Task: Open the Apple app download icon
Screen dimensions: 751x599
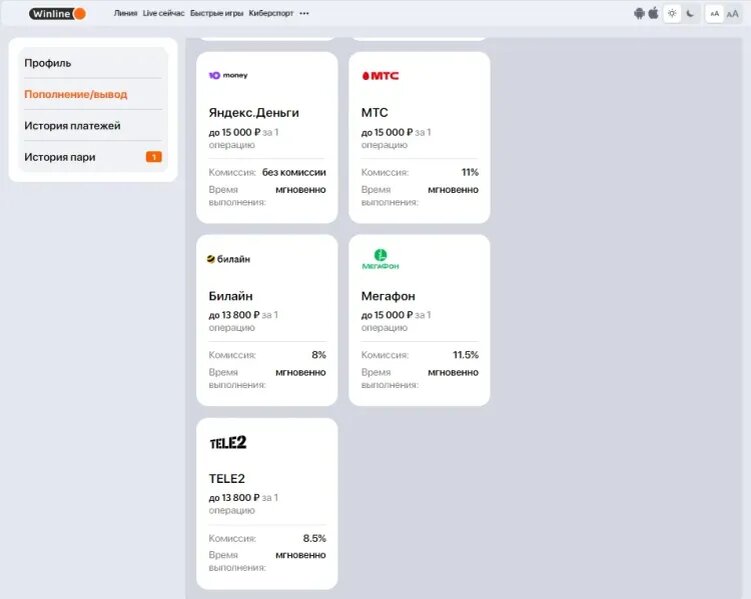Action: (x=653, y=13)
